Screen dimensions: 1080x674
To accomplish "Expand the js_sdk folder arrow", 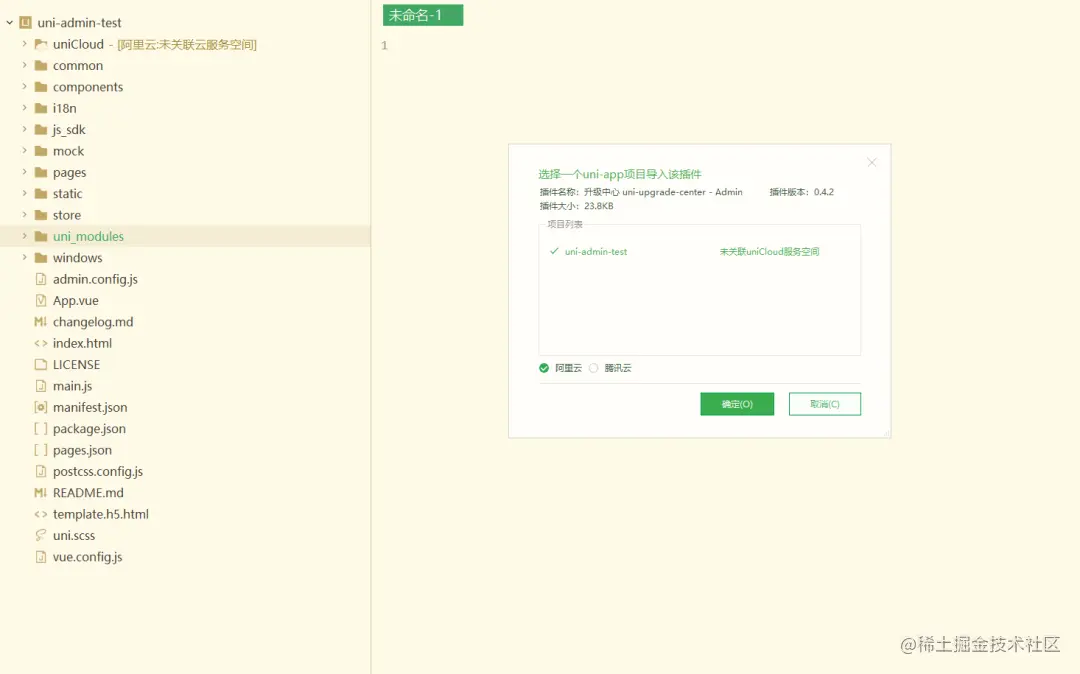I will point(24,129).
